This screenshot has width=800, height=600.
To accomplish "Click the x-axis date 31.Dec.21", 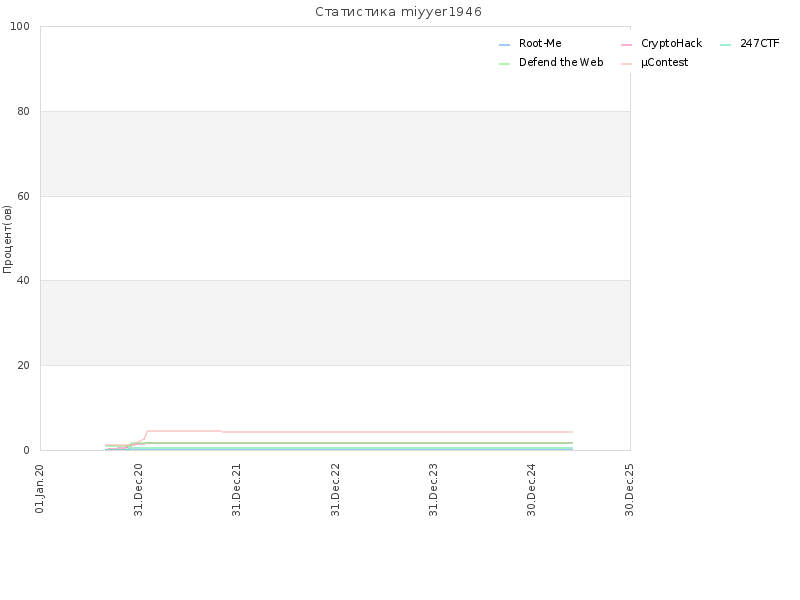I will (236, 490).
